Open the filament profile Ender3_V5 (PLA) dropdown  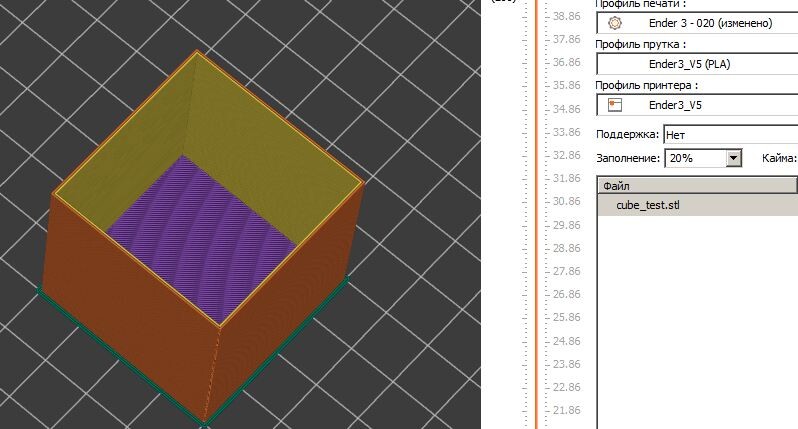click(x=697, y=64)
